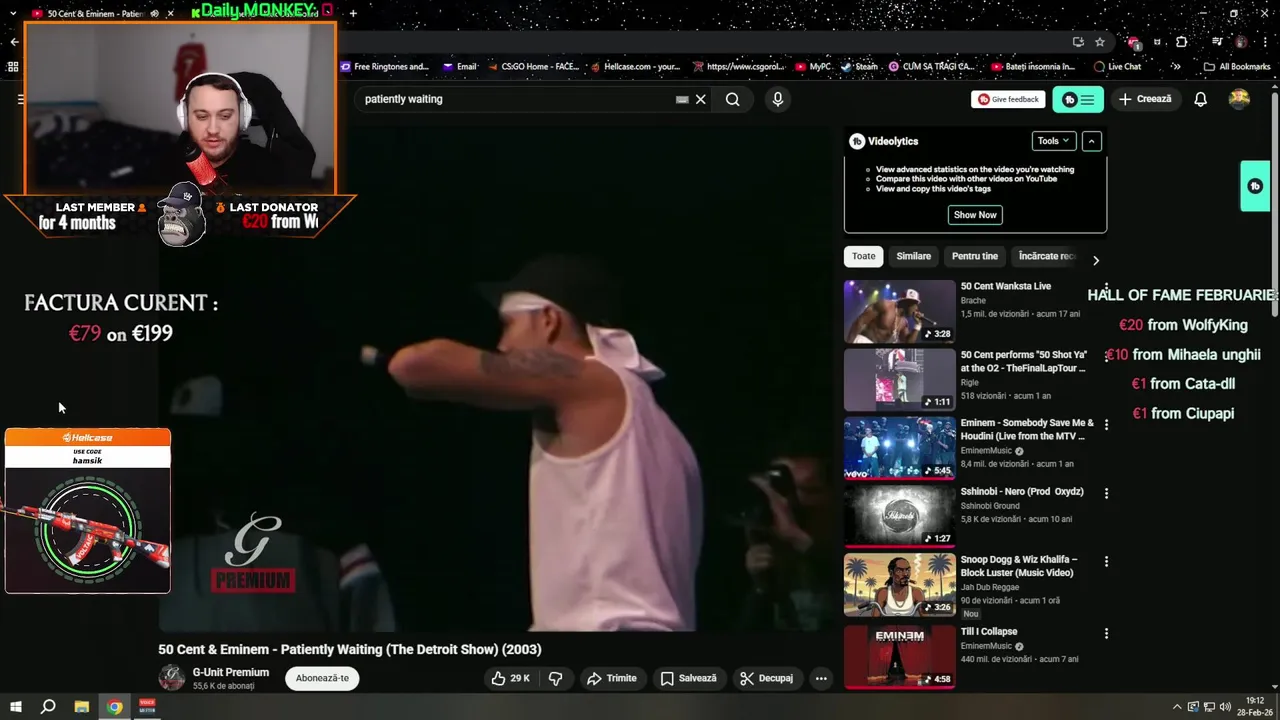Open the All Bookmarks folder
1280x720 pixels.
point(1237,67)
